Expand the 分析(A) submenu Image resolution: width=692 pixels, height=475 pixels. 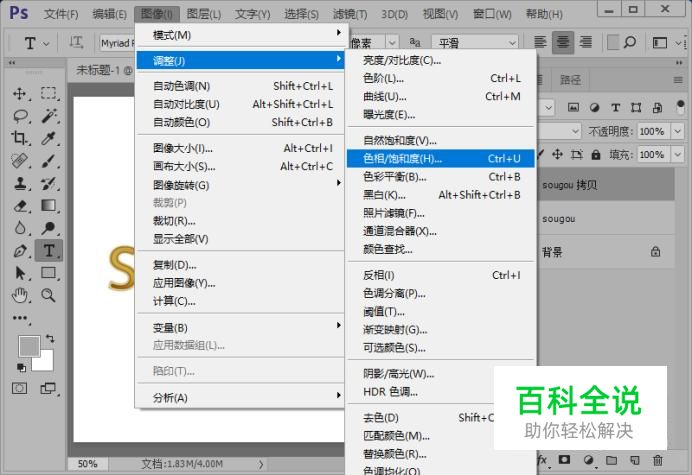click(x=242, y=397)
